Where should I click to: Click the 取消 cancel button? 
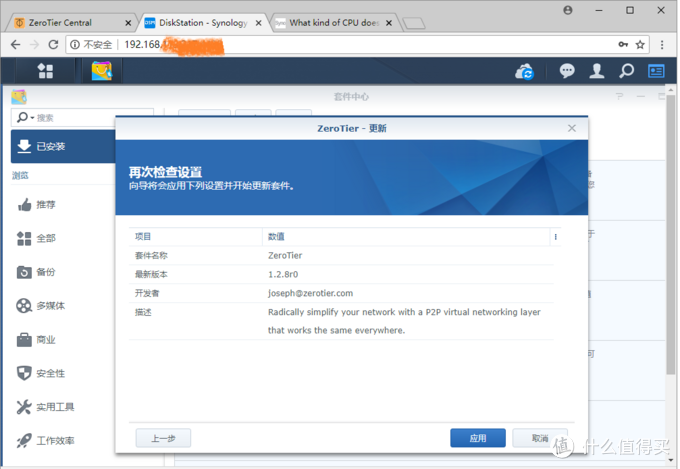point(540,438)
